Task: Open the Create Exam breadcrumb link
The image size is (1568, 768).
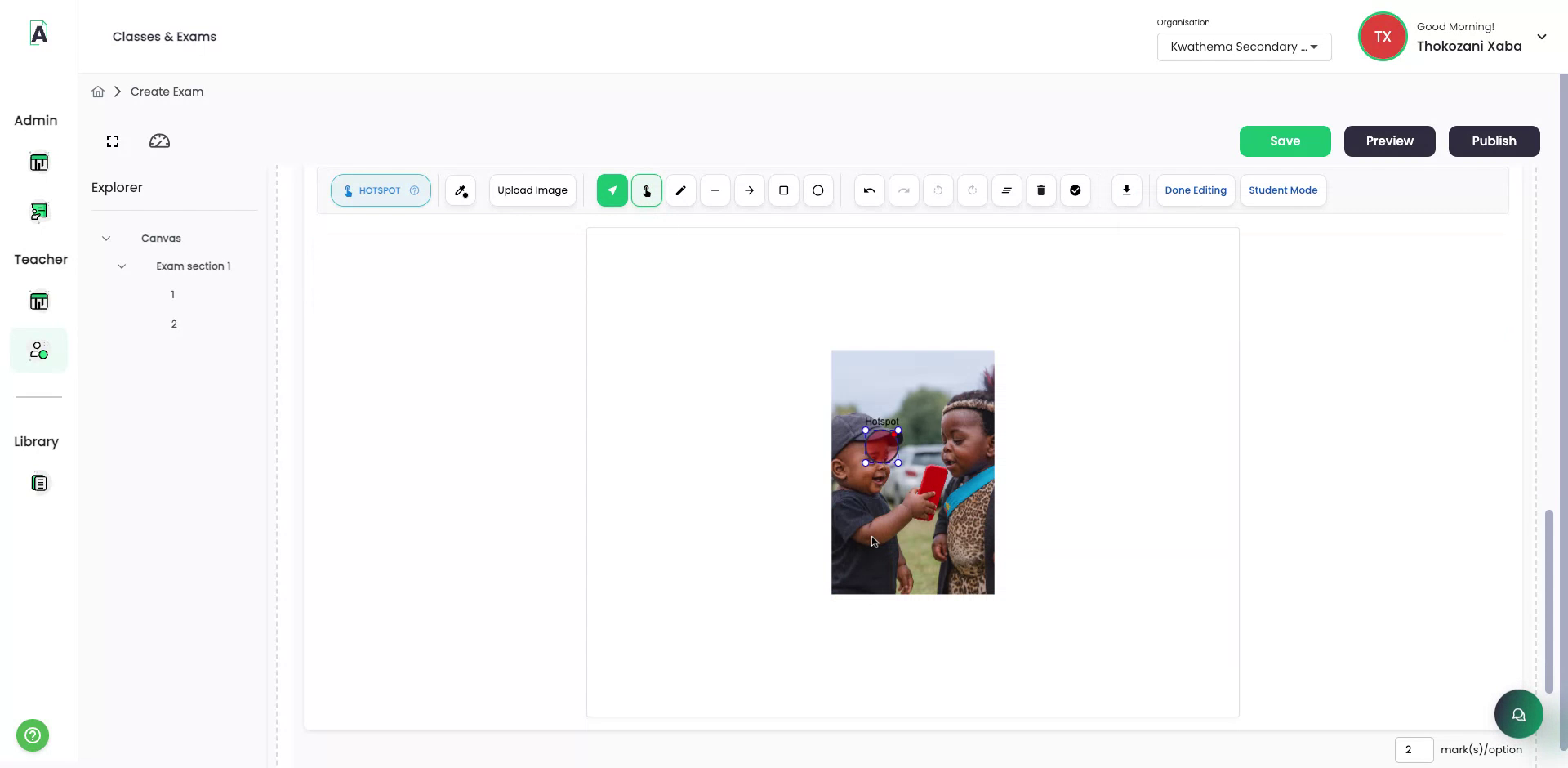Action: (x=167, y=91)
